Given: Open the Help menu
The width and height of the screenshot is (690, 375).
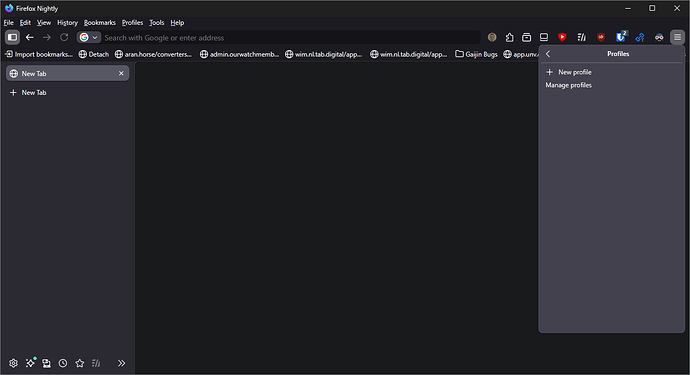Looking at the screenshot, I should tap(177, 22).
